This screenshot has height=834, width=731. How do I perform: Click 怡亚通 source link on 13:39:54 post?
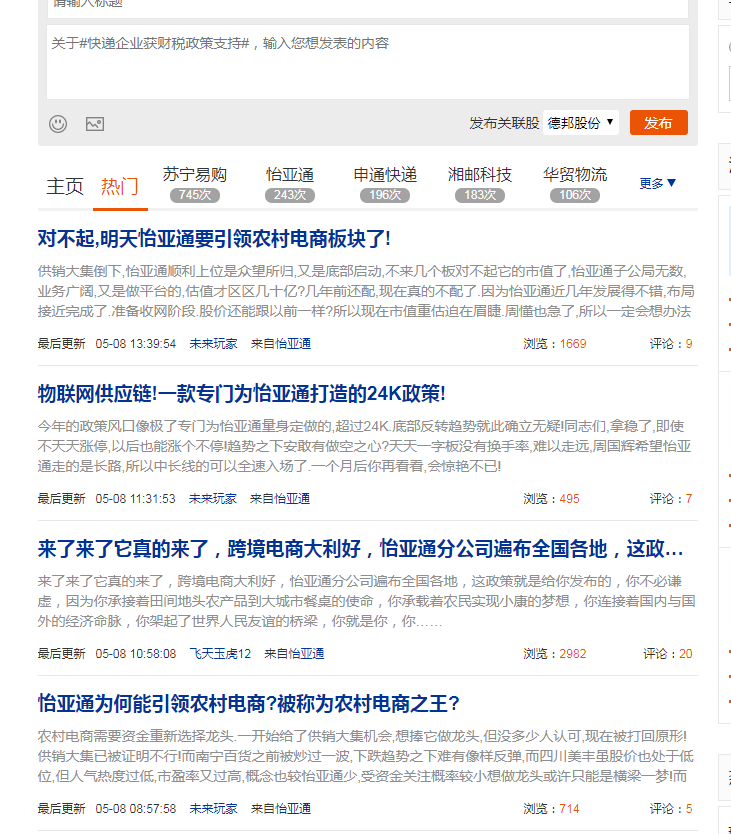(293, 344)
